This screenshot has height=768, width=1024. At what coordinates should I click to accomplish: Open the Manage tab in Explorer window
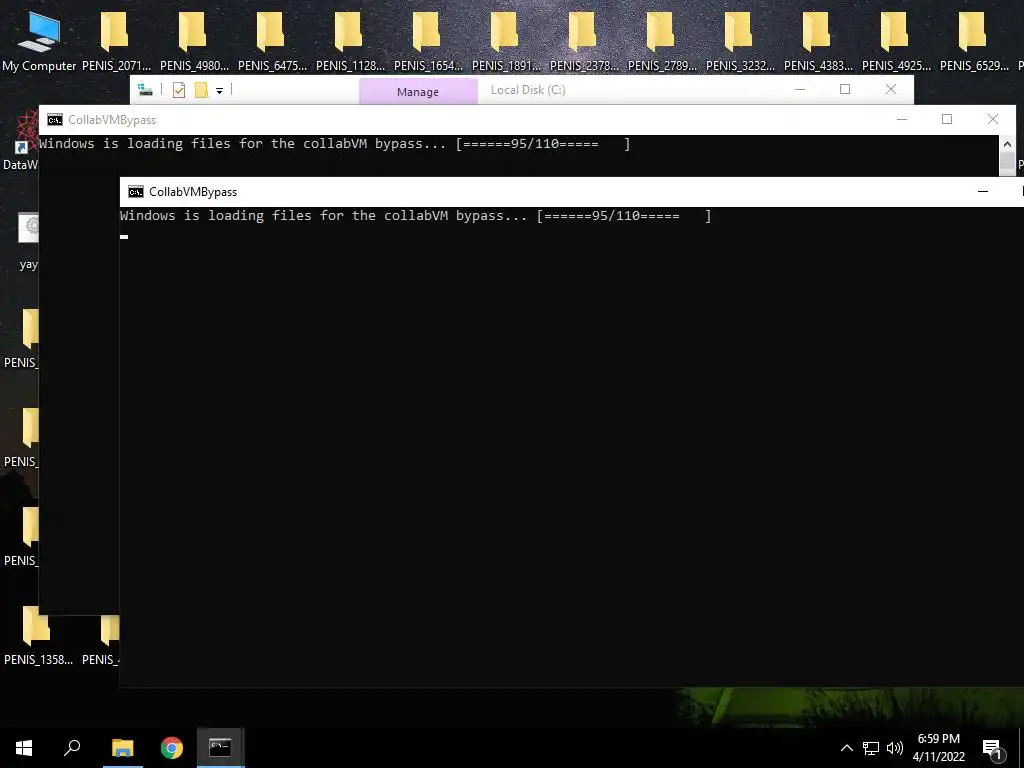pos(418,91)
